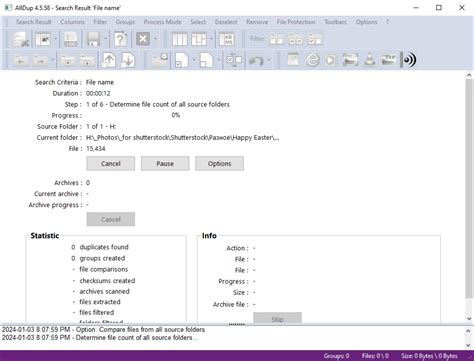Open the Columns menu
The width and height of the screenshot is (474, 361).
coord(72,22)
